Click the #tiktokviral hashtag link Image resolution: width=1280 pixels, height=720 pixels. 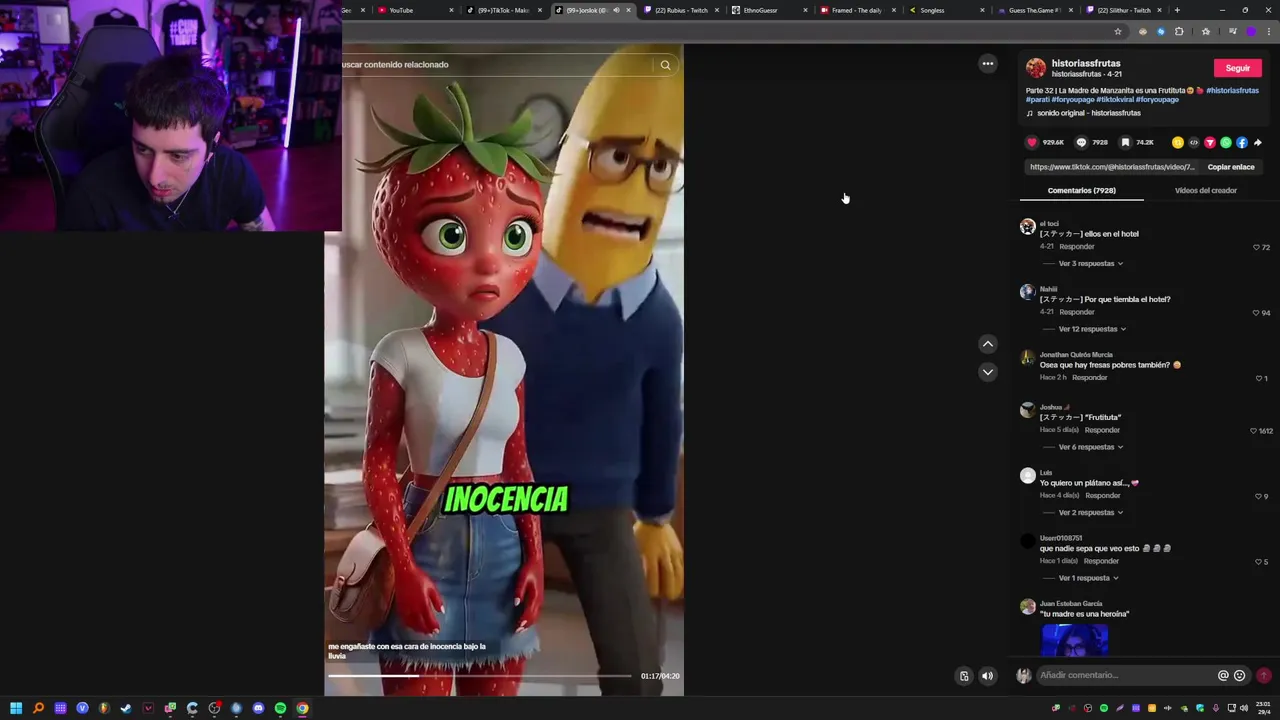(x=1115, y=99)
